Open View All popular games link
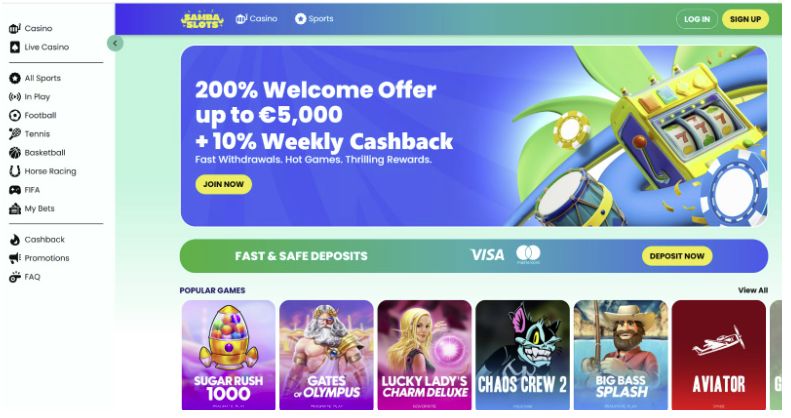This screenshot has height=418, width=791. (753, 290)
